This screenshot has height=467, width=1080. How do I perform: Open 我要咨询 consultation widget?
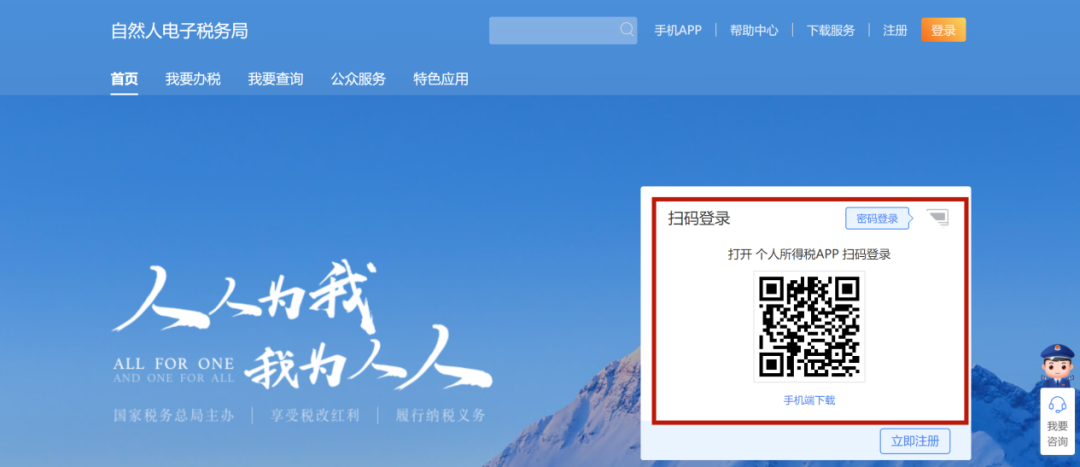tap(1057, 421)
